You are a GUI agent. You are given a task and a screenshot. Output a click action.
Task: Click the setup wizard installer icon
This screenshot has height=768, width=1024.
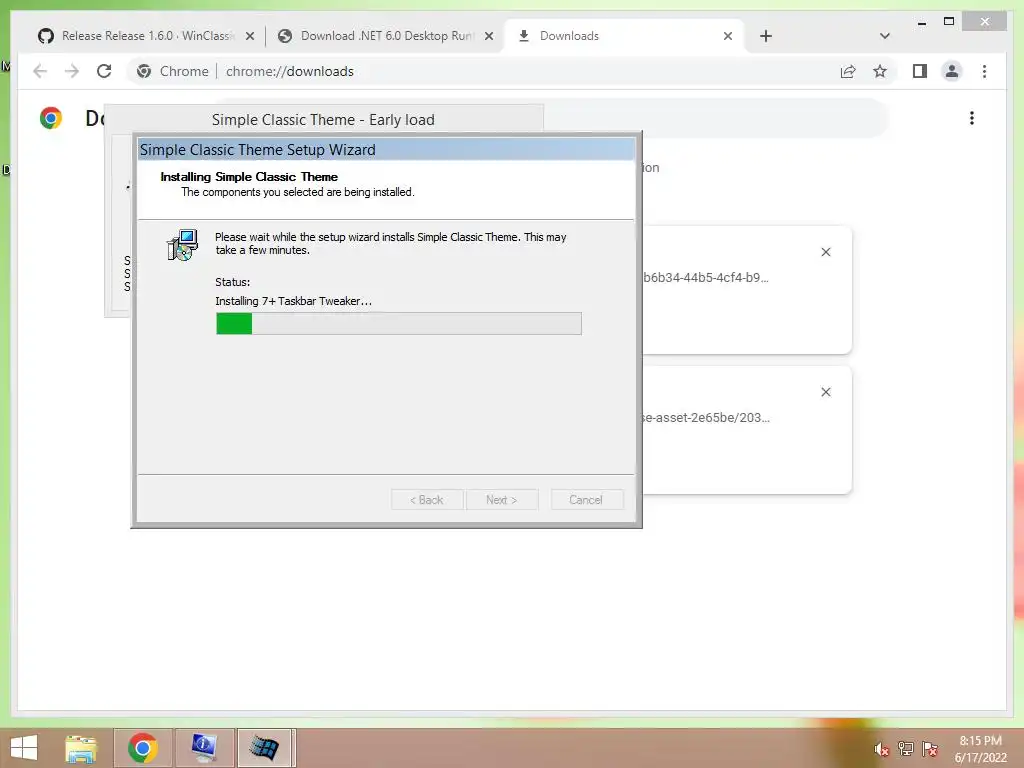(x=182, y=245)
